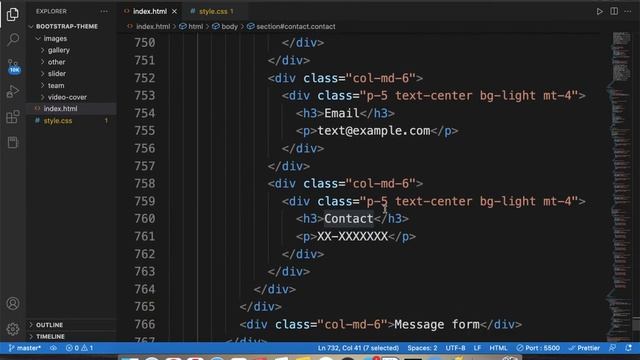The width and height of the screenshot is (640, 360).
Task: Click the Email heading text on line 754
Action: pos(342,113)
